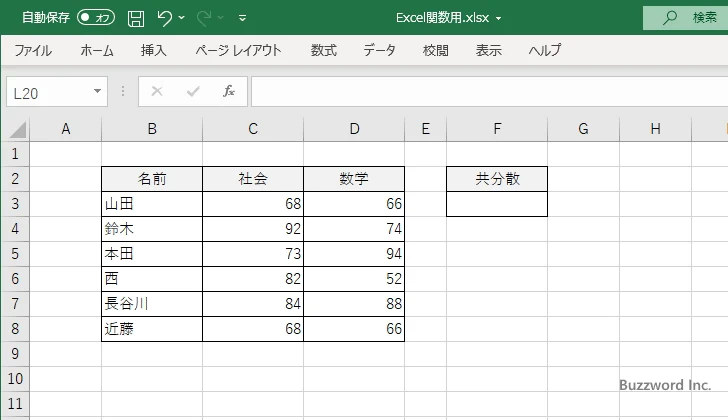
Task: Switch to the 校閲 tab
Action: point(436,50)
